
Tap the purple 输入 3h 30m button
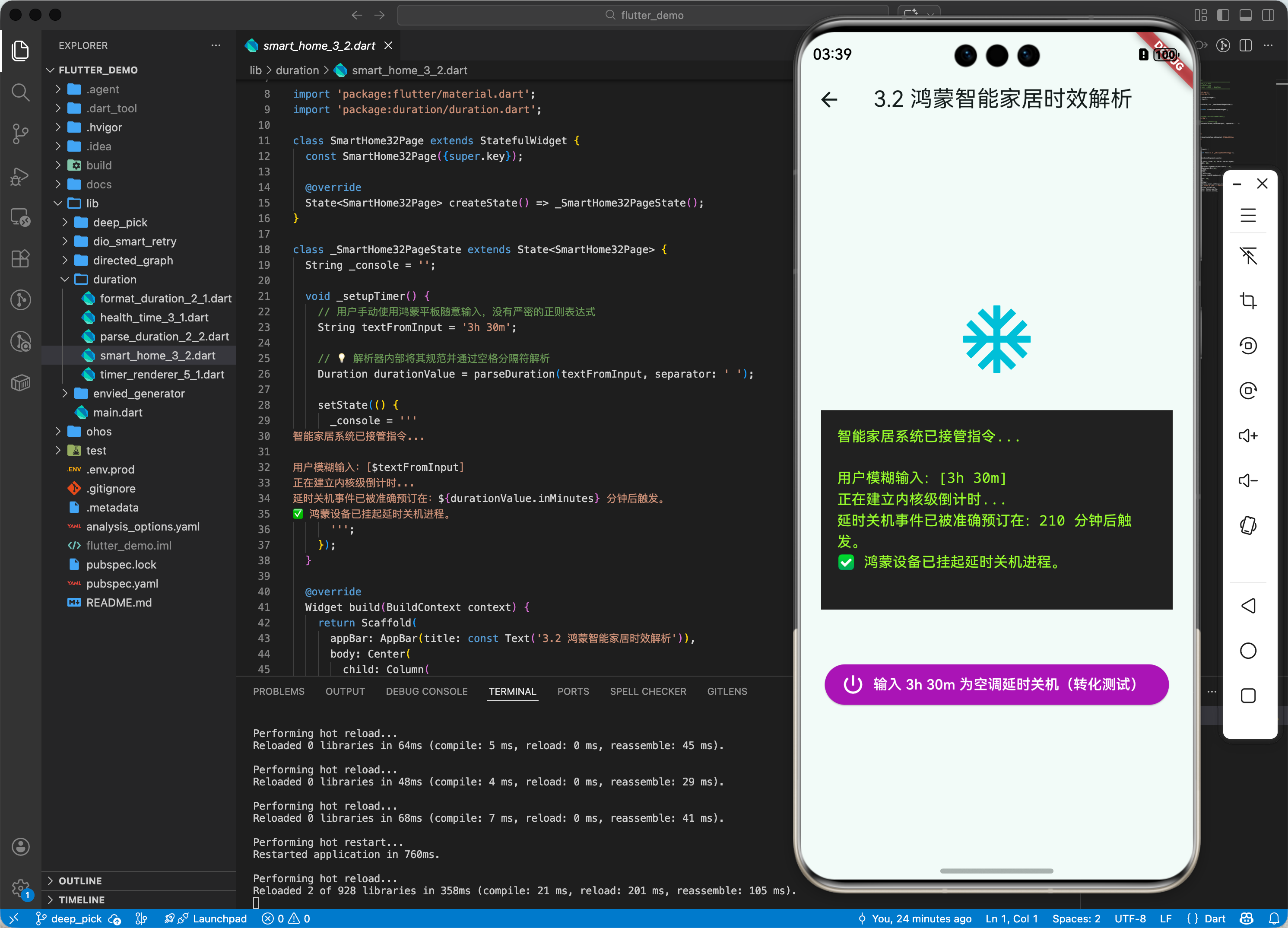[996, 684]
